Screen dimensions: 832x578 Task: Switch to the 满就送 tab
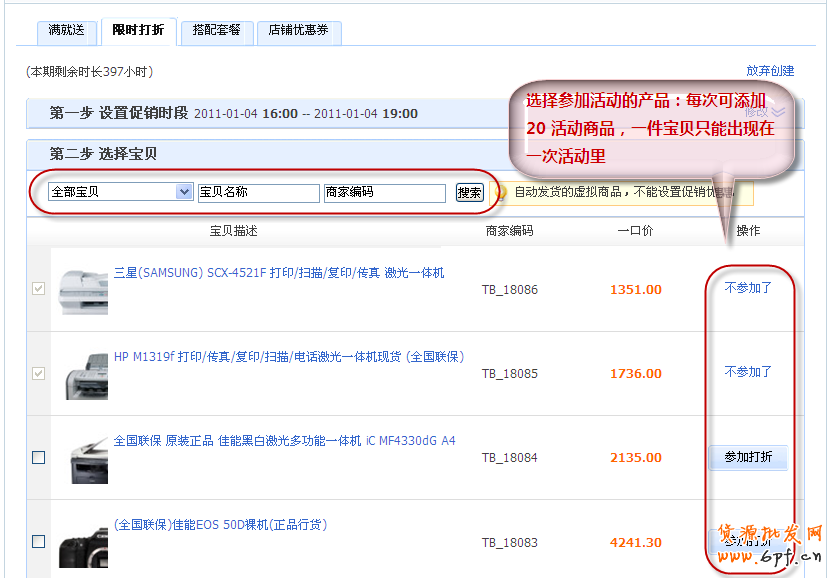coord(67,31)
